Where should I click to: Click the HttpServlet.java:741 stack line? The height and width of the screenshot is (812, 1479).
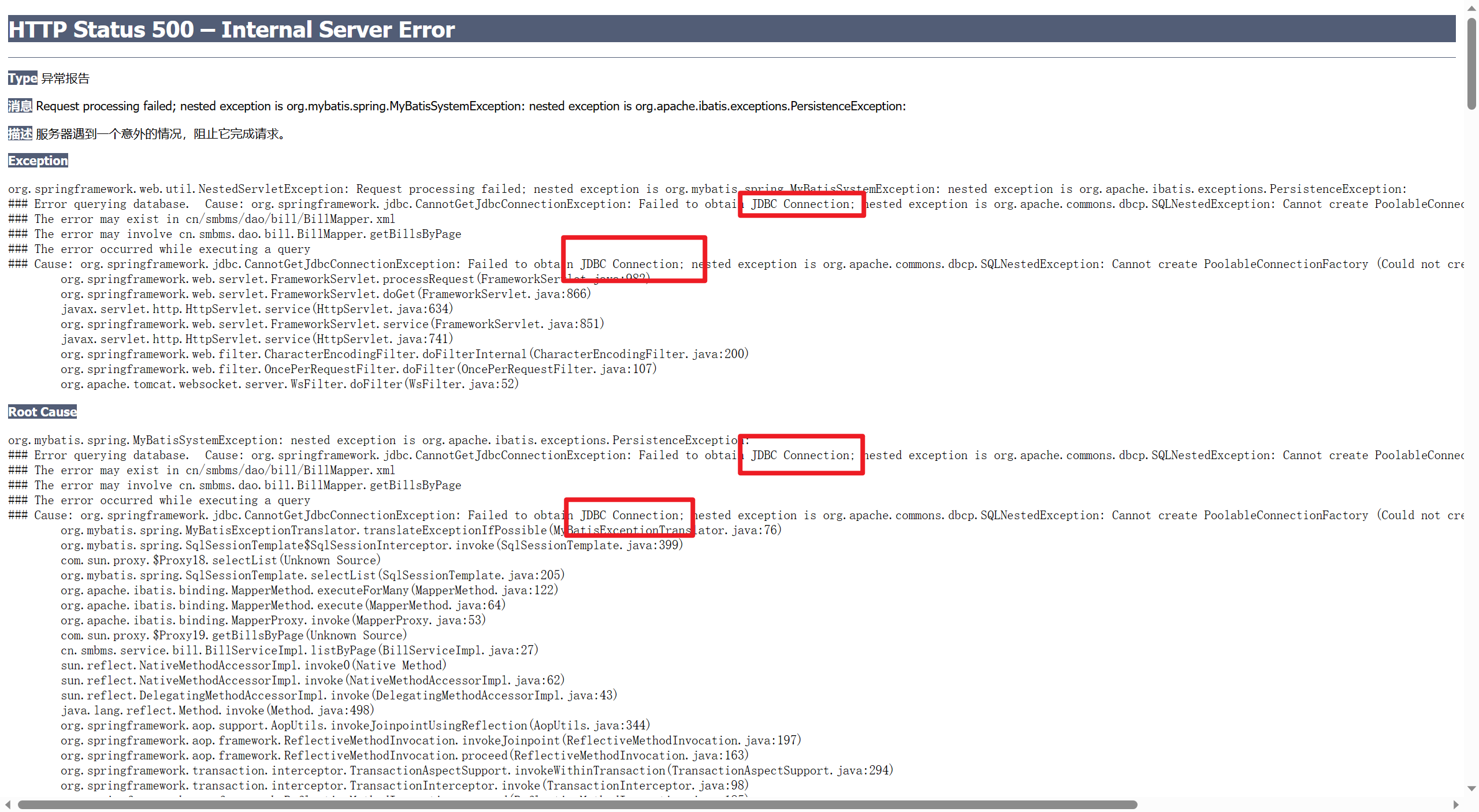[257, 339]
